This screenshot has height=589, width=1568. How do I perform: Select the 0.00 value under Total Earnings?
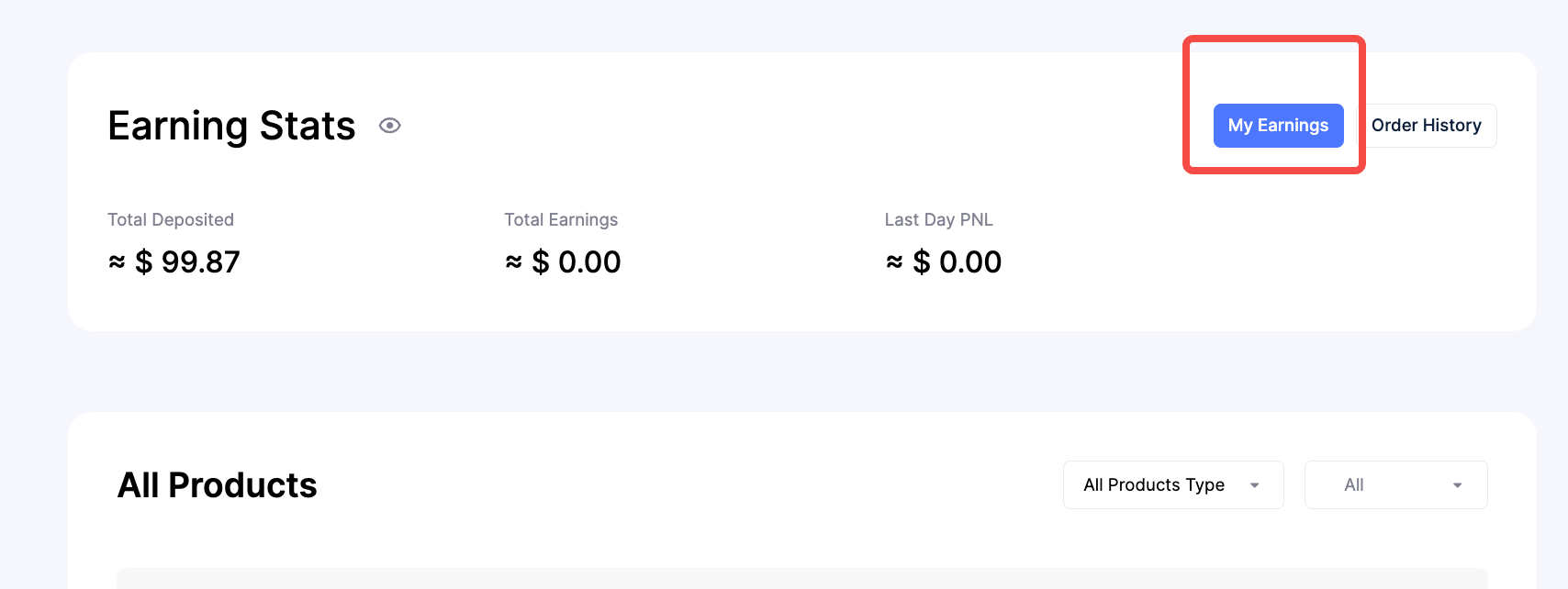coord(589,262)
